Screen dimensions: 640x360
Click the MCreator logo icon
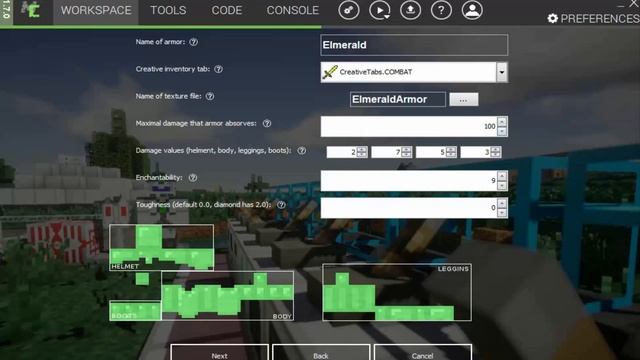click(31, 10)
